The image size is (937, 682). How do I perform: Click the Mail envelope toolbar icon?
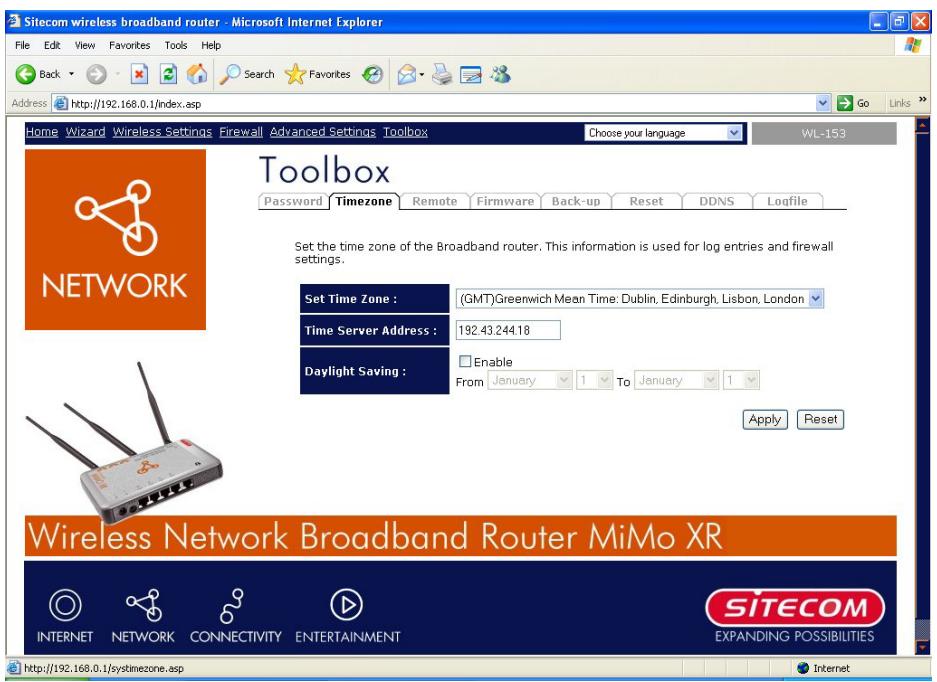[x=406, y=74]
